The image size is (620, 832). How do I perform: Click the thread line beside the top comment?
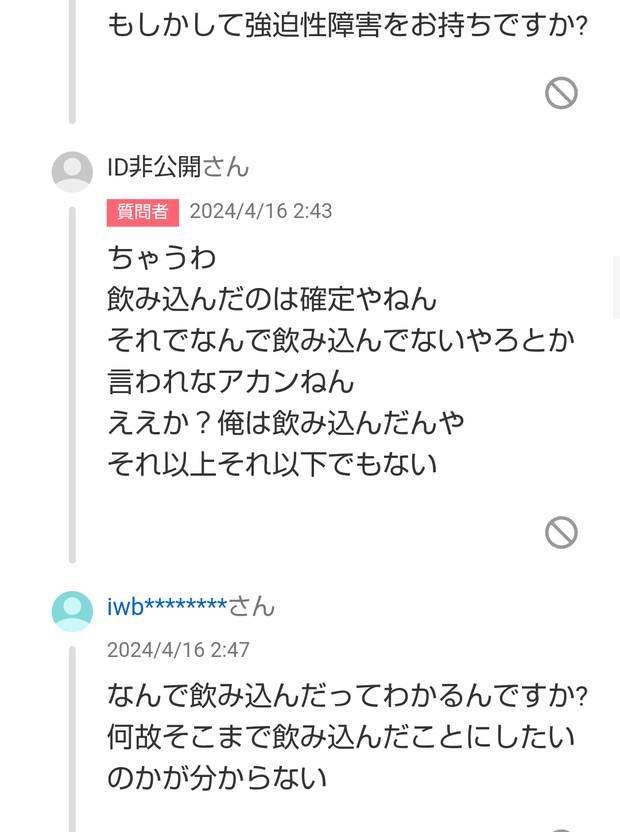pos(72,62)
